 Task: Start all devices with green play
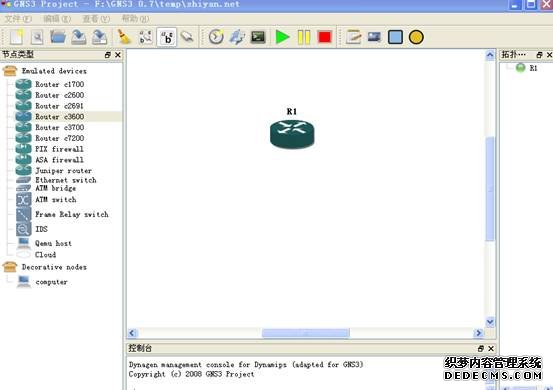pos(282,37)
